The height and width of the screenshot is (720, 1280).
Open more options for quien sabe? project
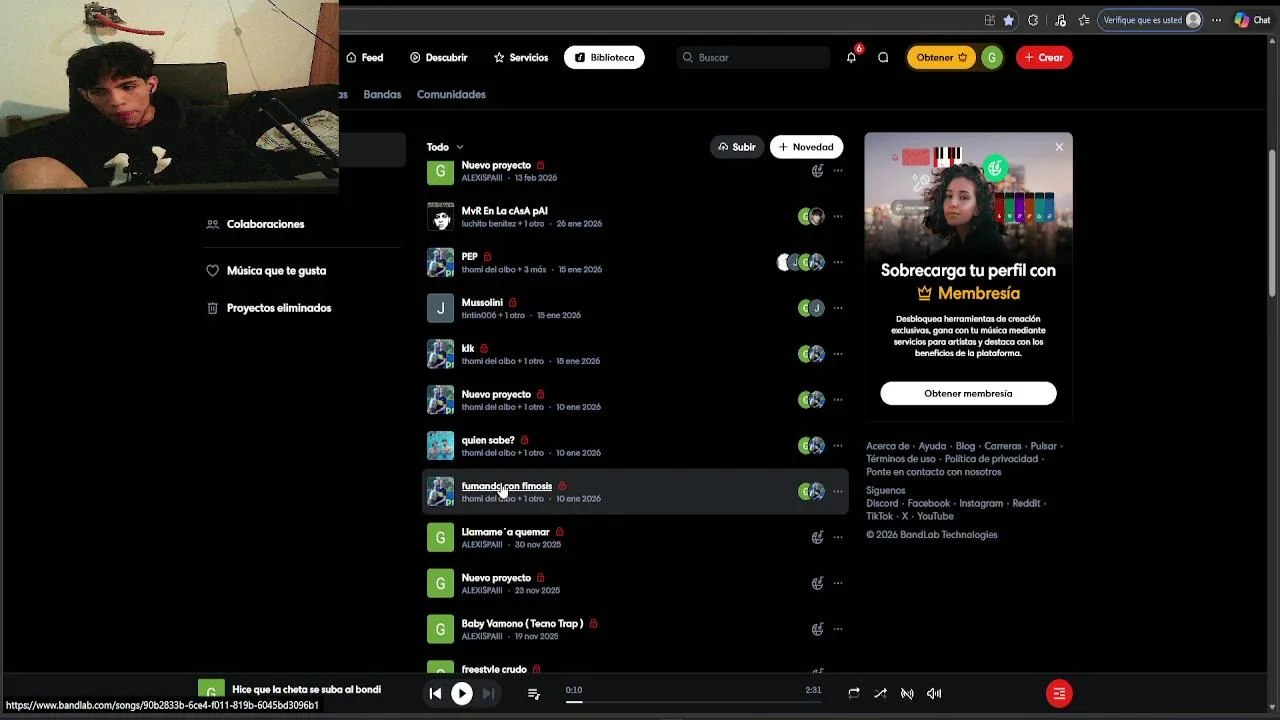pos(838,445)
